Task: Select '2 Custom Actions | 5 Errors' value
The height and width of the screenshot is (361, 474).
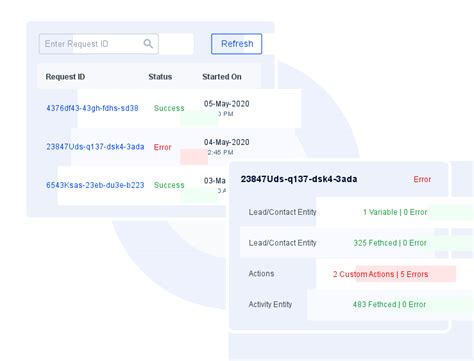Action: tap(380, 274)
